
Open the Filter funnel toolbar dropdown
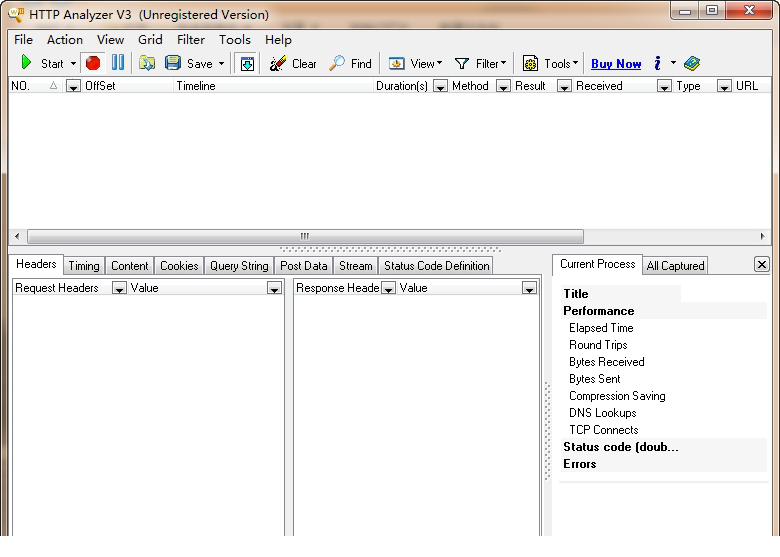click(x=481, y=64)
